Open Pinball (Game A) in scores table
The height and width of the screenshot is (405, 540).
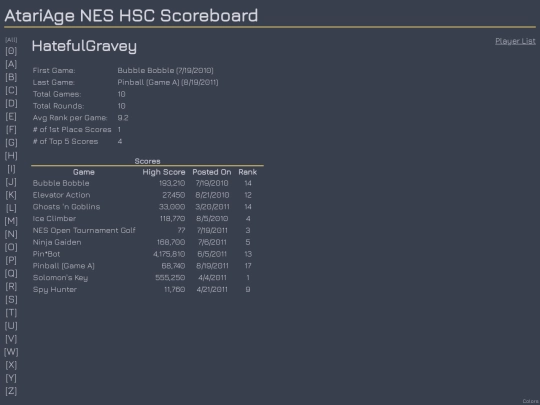pyautogui.click(x=63, y=266)
